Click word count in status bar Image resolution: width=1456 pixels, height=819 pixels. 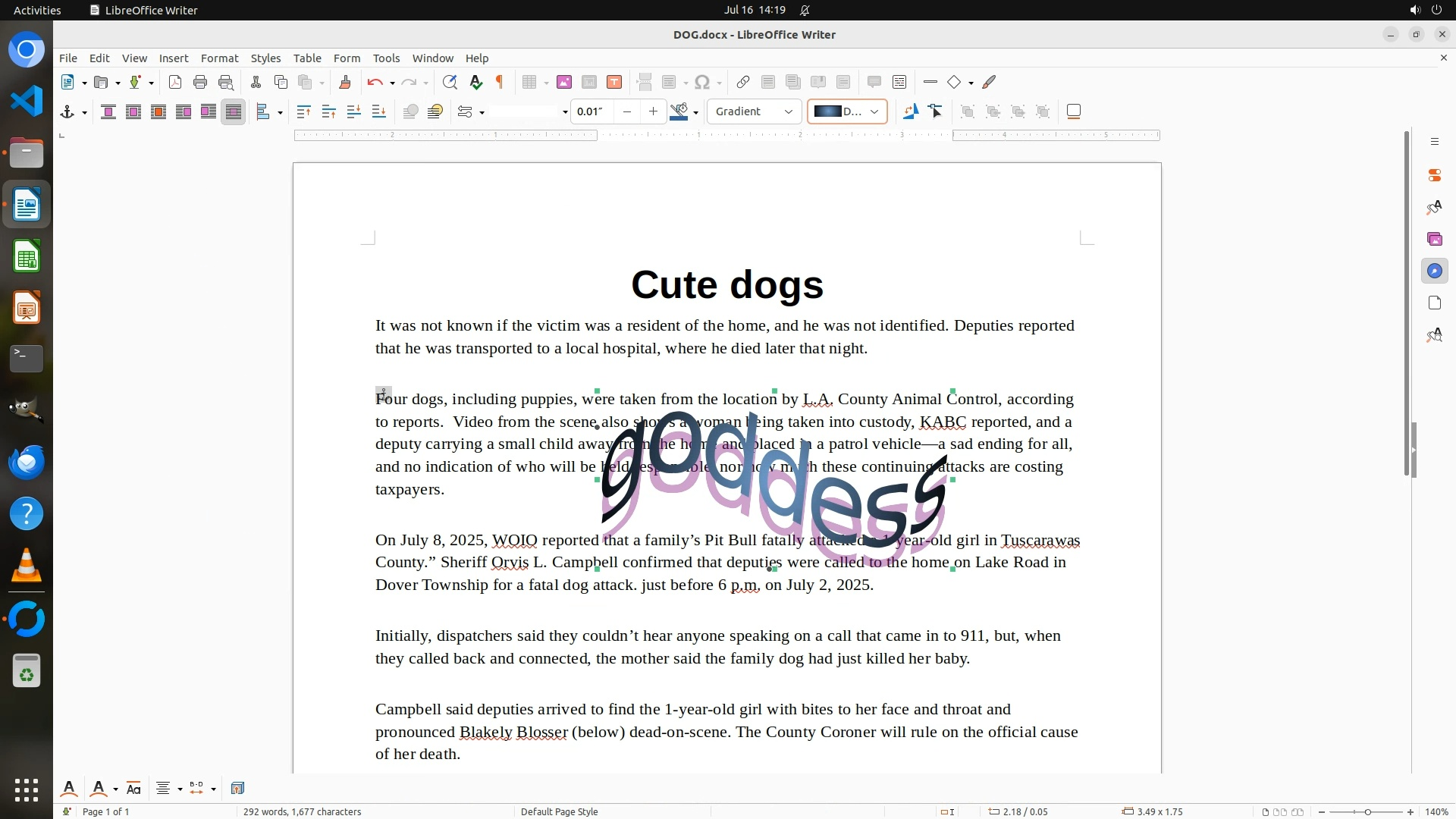point(302,811)
